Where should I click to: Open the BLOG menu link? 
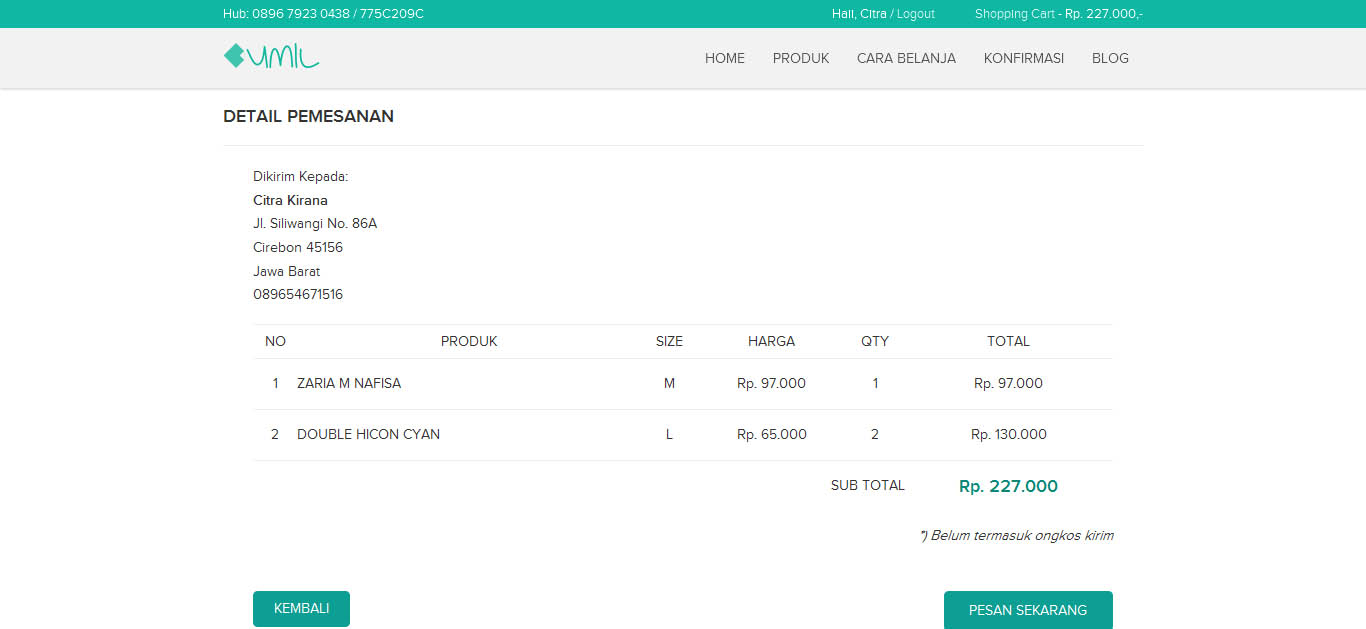pyautogui.click(x=1110, y=58)
